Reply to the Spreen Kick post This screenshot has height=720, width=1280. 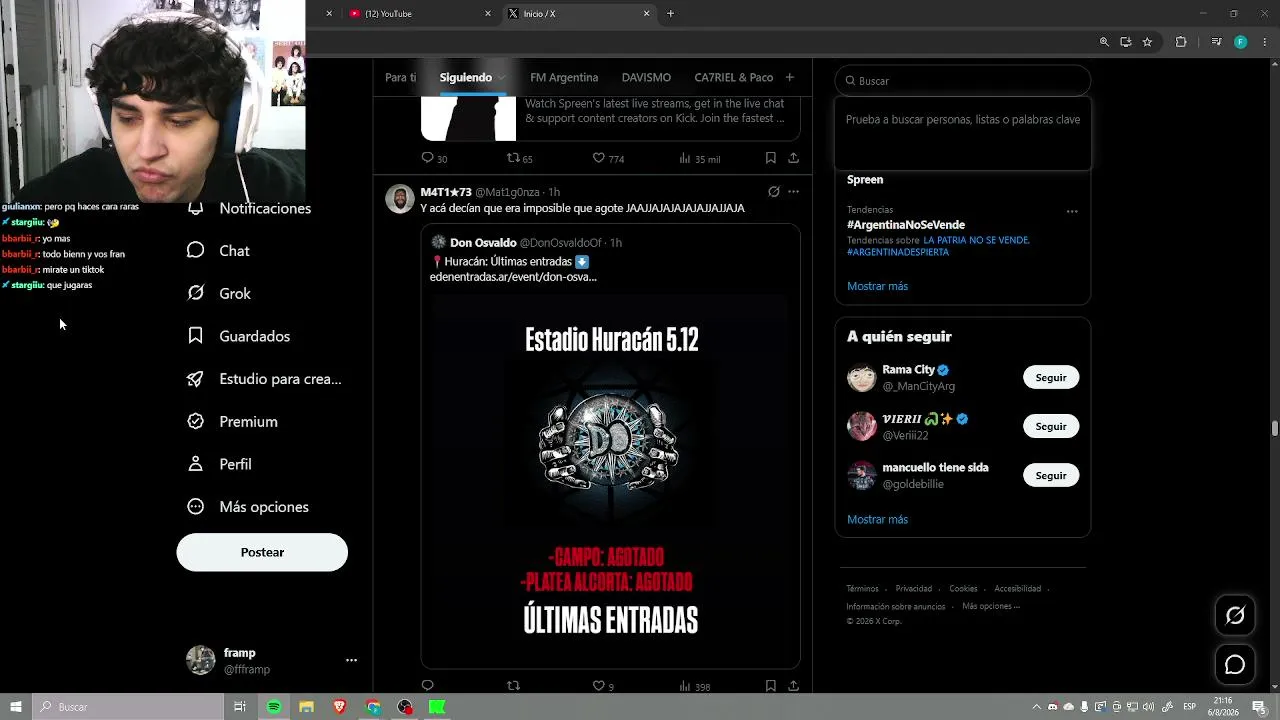[434, 158]
